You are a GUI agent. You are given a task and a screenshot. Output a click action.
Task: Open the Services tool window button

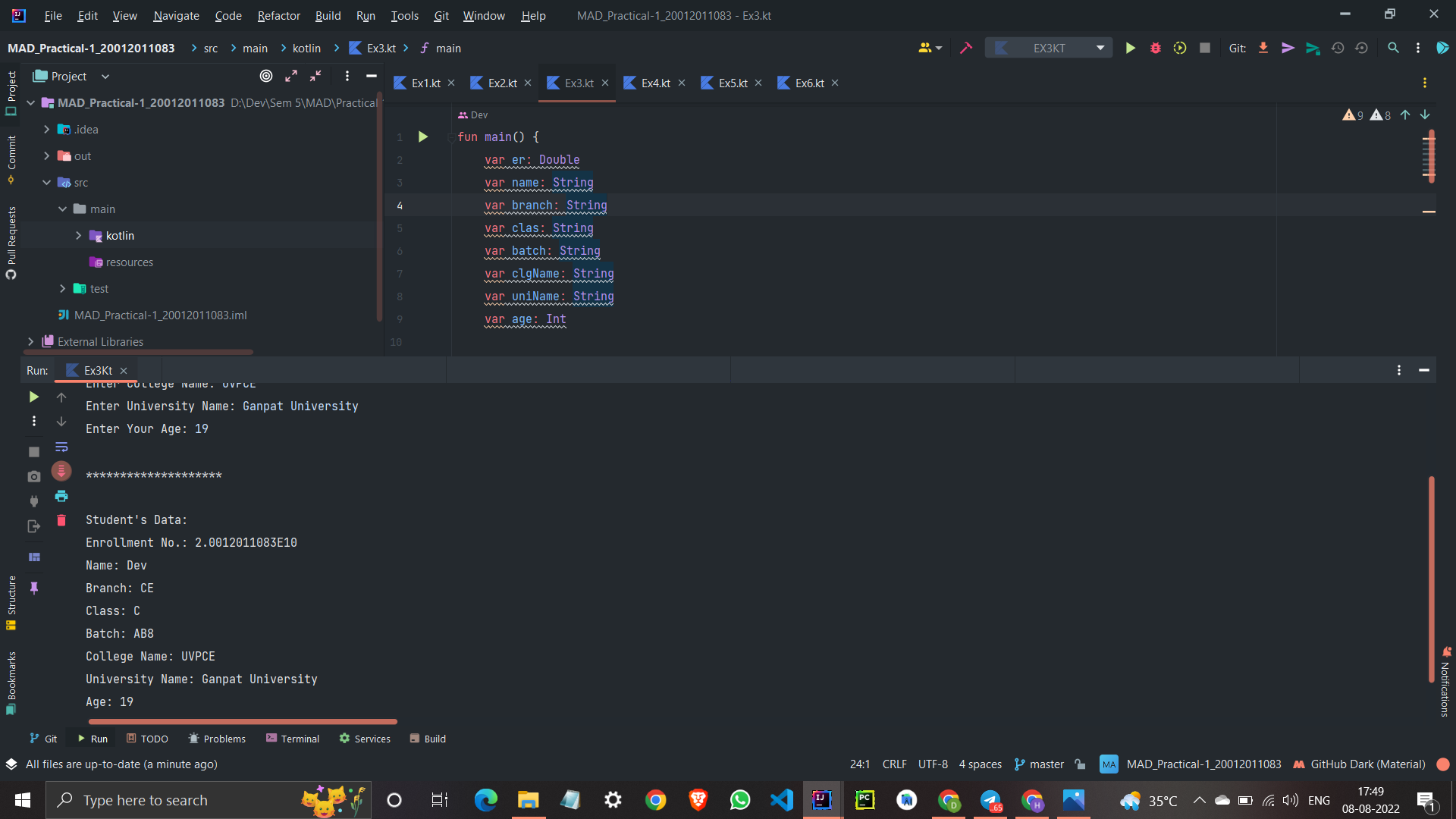click(365, 739)
